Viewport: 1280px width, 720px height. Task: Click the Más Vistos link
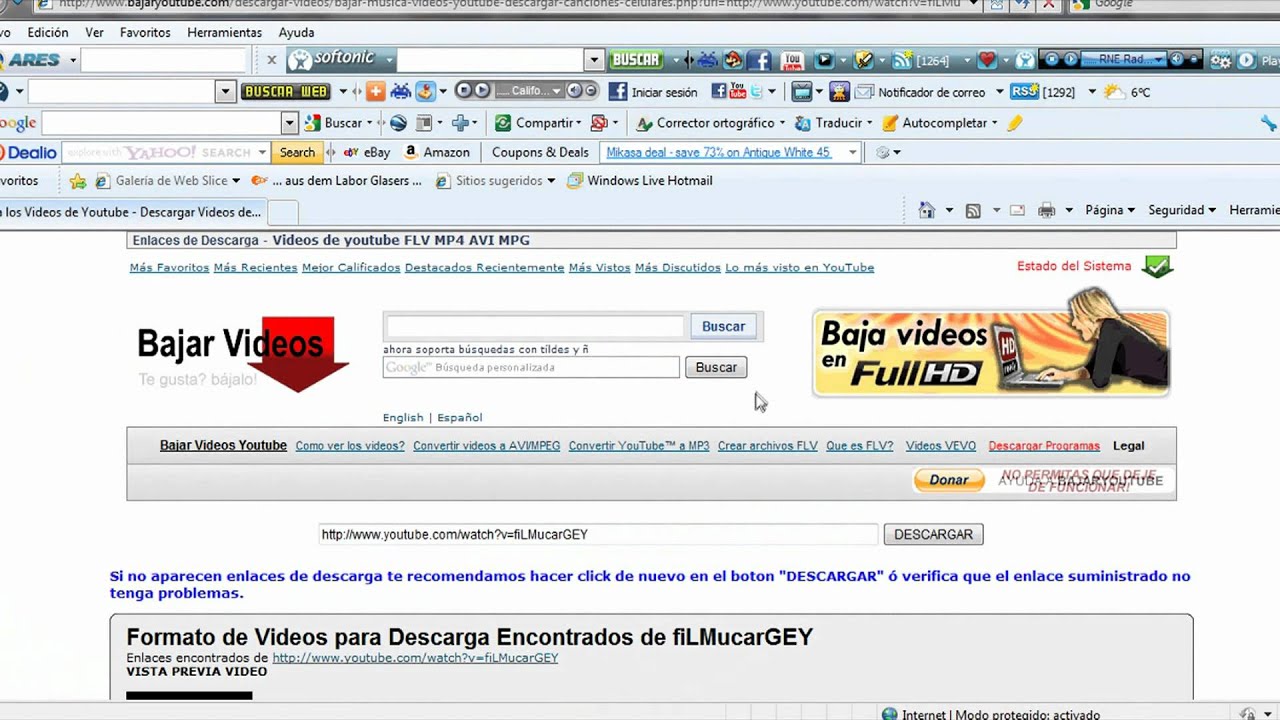point(600,268)
